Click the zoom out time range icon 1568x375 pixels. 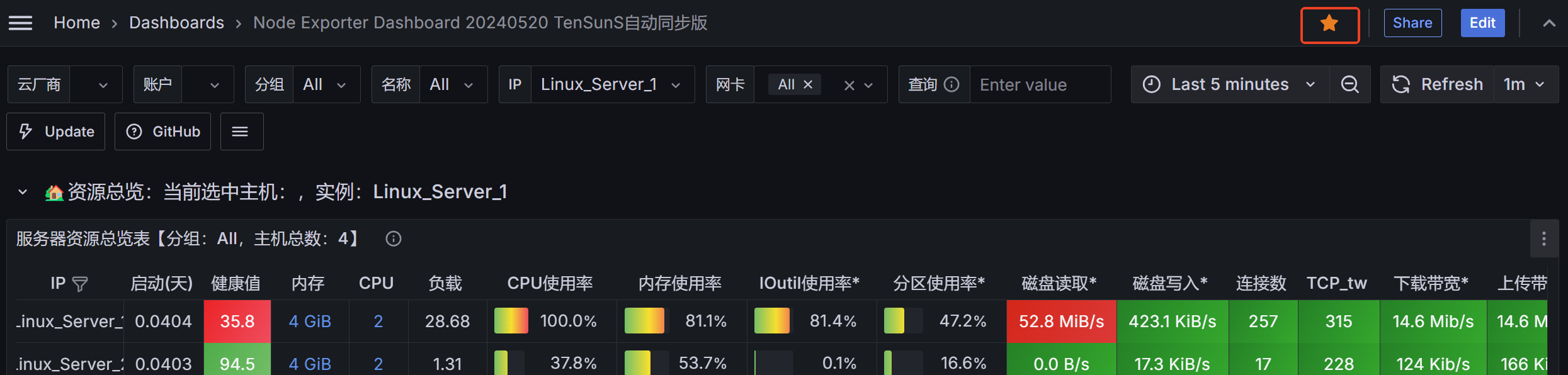1349,84
